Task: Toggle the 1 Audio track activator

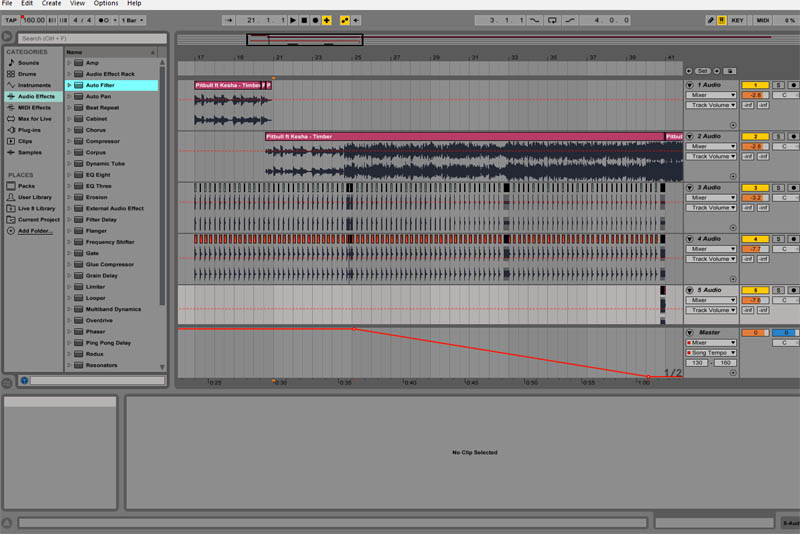Action: point(755,85)
